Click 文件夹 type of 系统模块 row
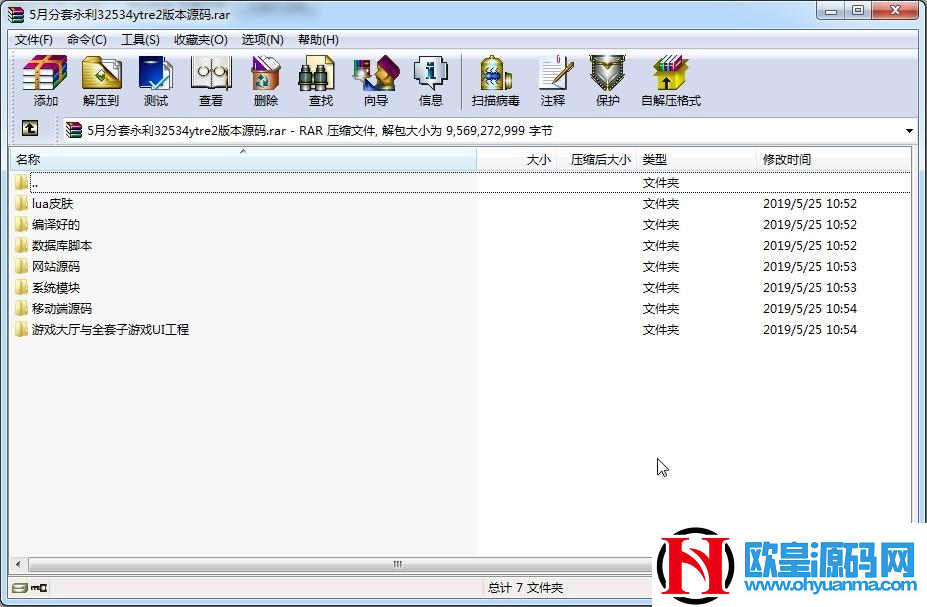The image size is (927, 607). (660, 288)
